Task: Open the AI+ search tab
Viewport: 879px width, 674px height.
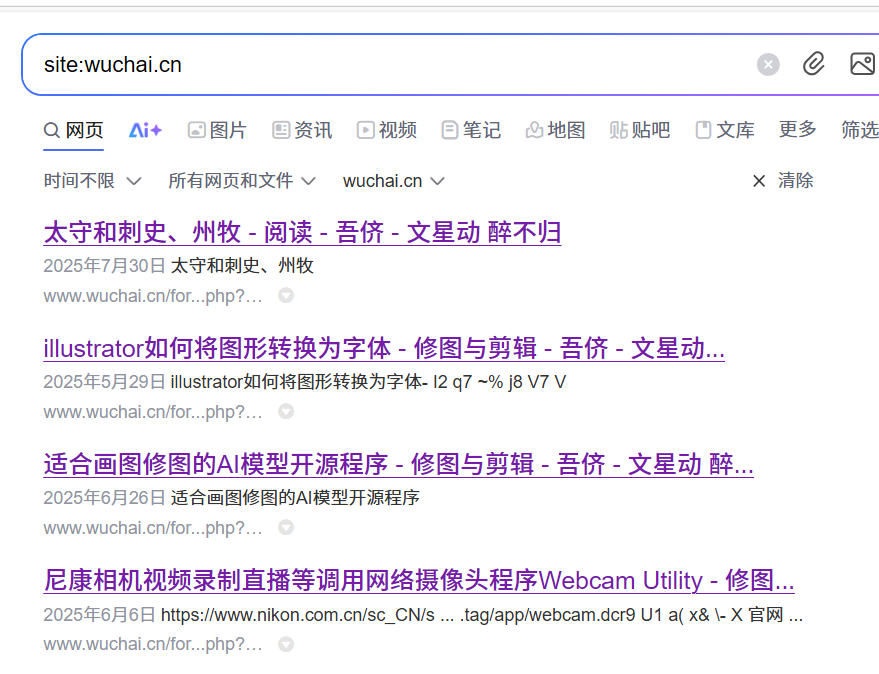Action: pyautogui.click(x=145, y=130)
